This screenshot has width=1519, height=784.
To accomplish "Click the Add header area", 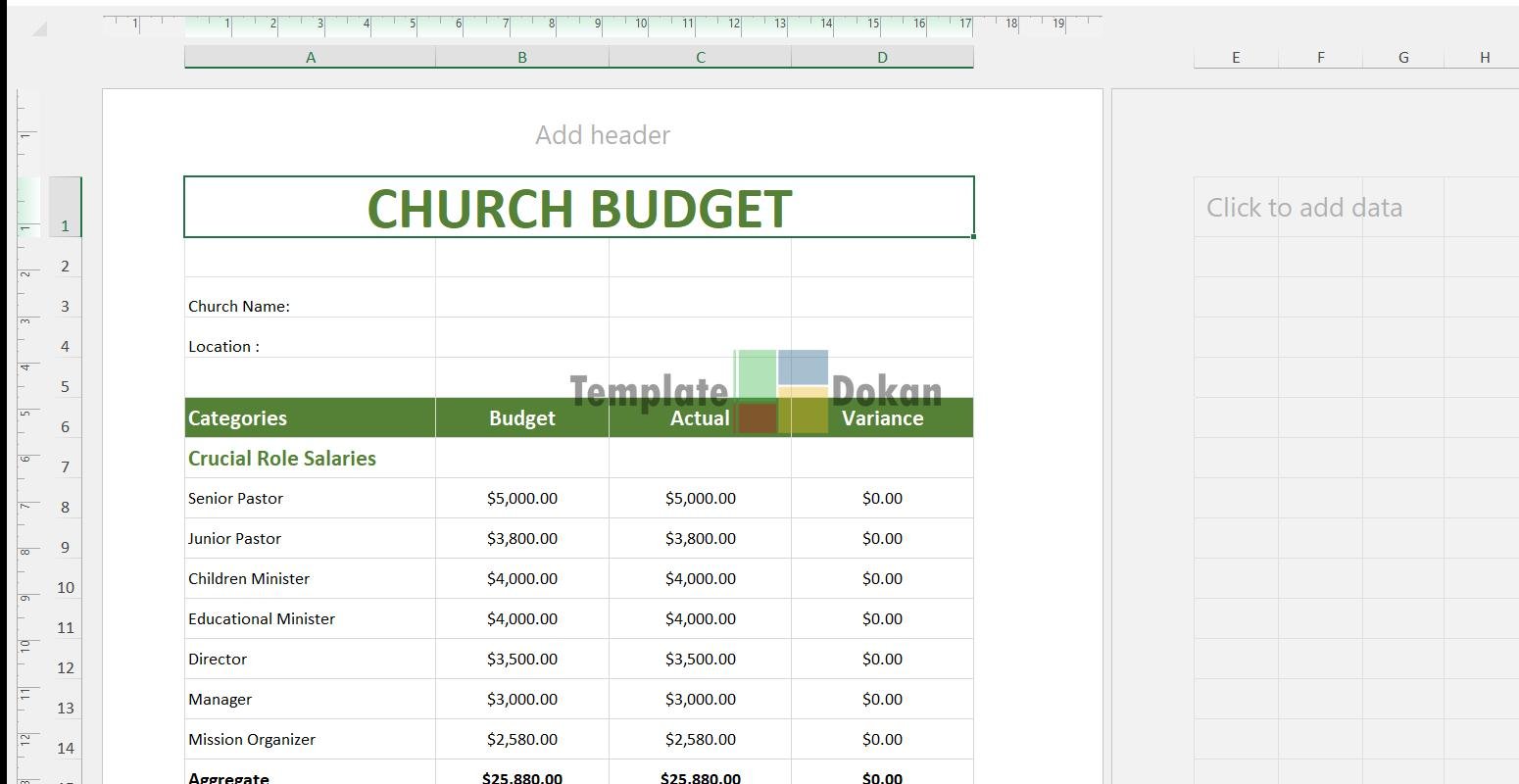I will tap(603, 135).
